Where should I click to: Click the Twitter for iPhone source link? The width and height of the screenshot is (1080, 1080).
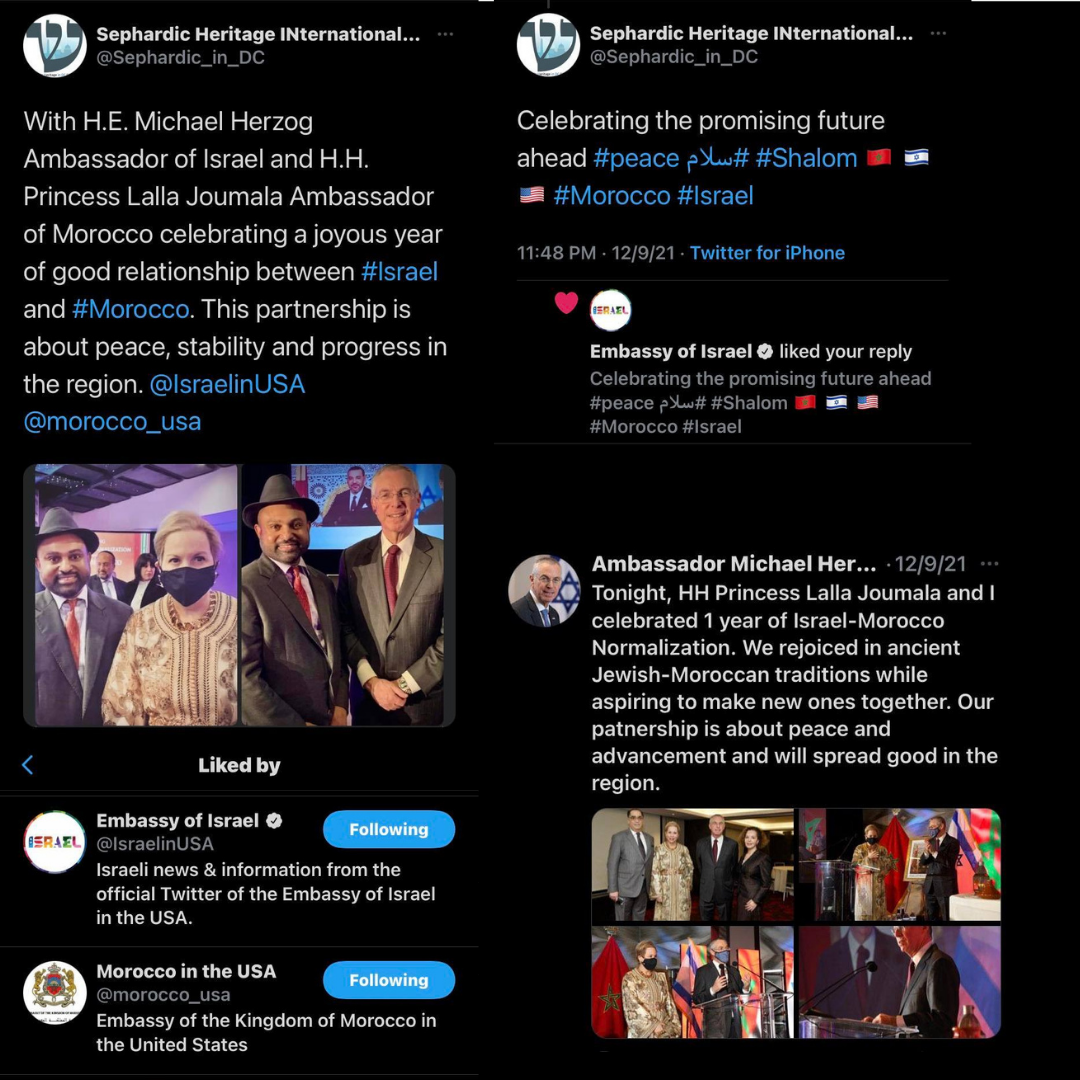(x=767, y=253)
